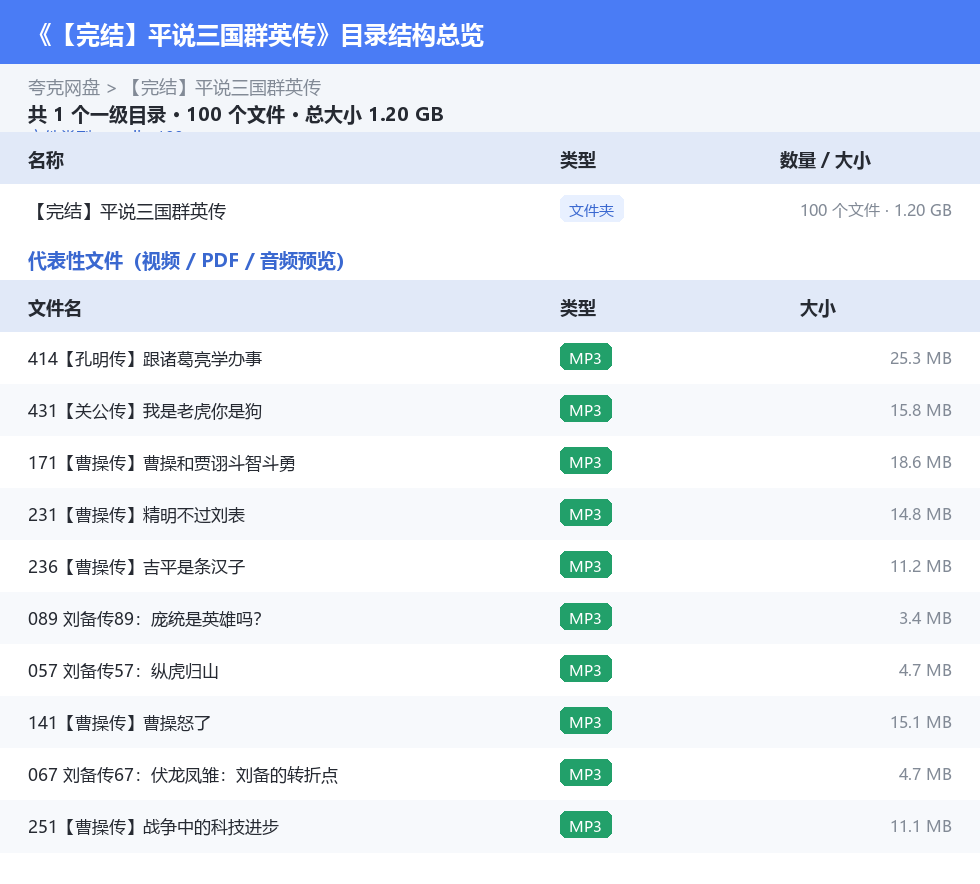The width and height of the screenshot is (980, 884).
Task: Select file 089 刘备传89：庞统是英雄吗？
Action: (x=145, y=618)
